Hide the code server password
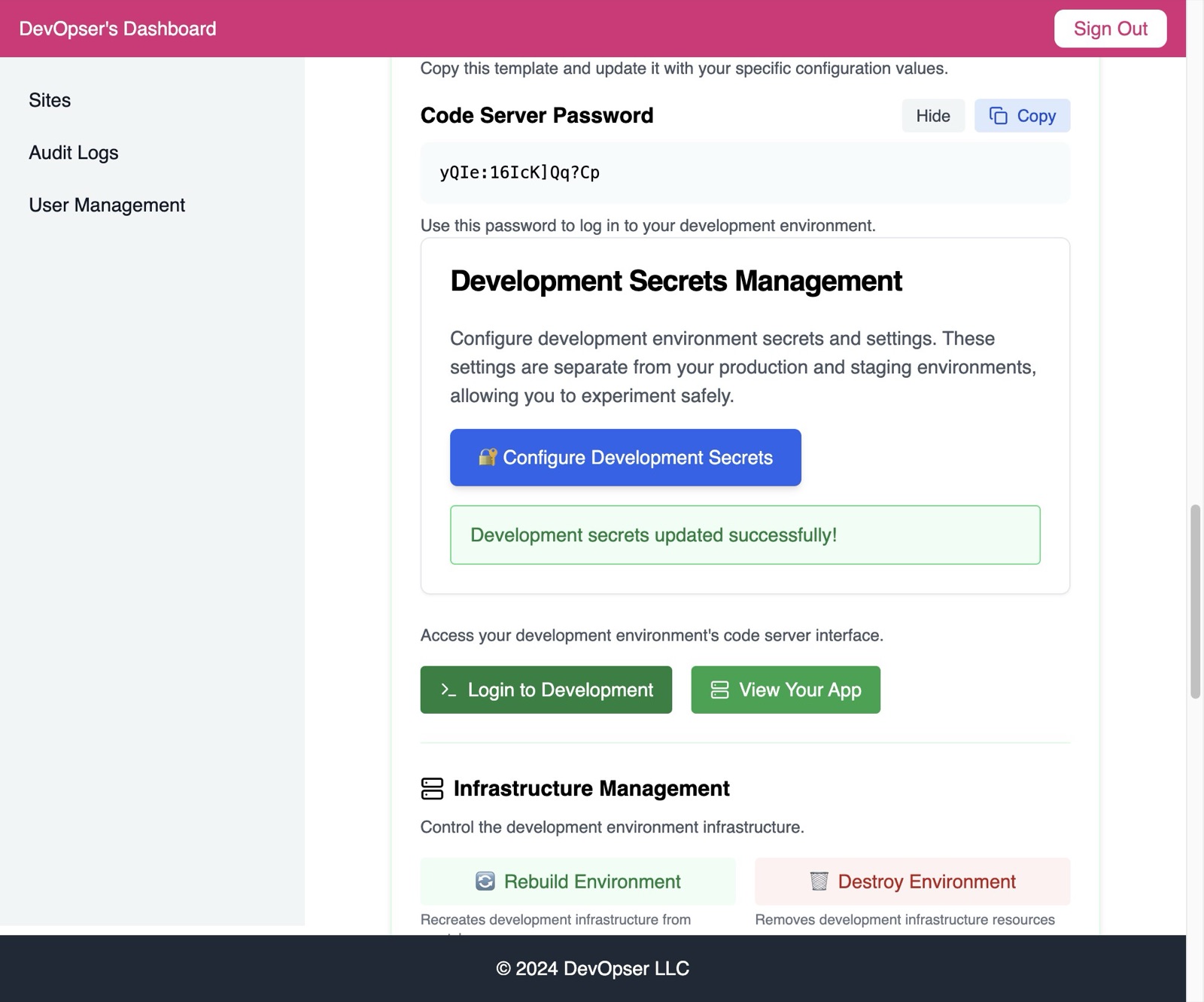The width and height of the screenshot is (1204, 1002). [x=933, y=115]
